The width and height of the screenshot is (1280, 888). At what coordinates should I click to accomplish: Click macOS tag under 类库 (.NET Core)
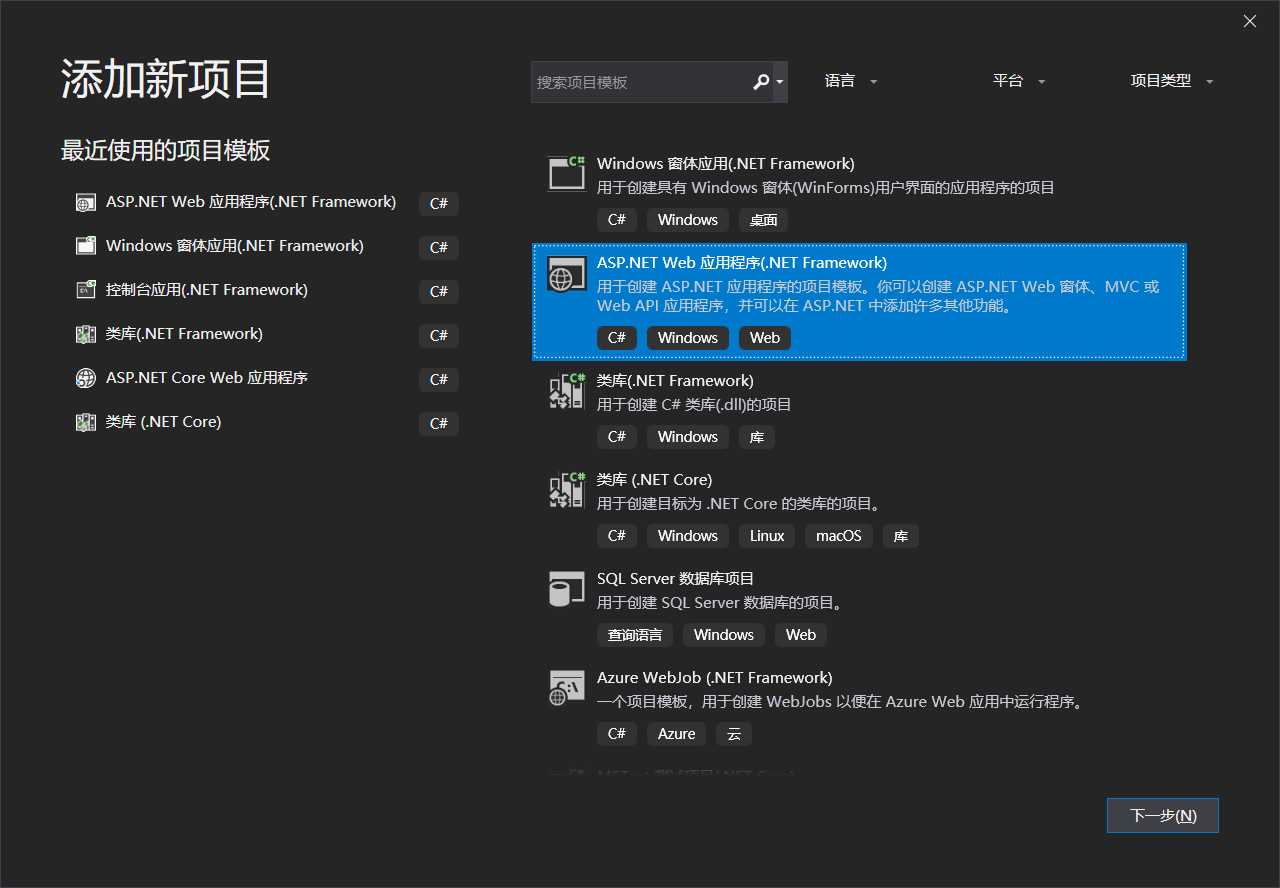point(839,536)
